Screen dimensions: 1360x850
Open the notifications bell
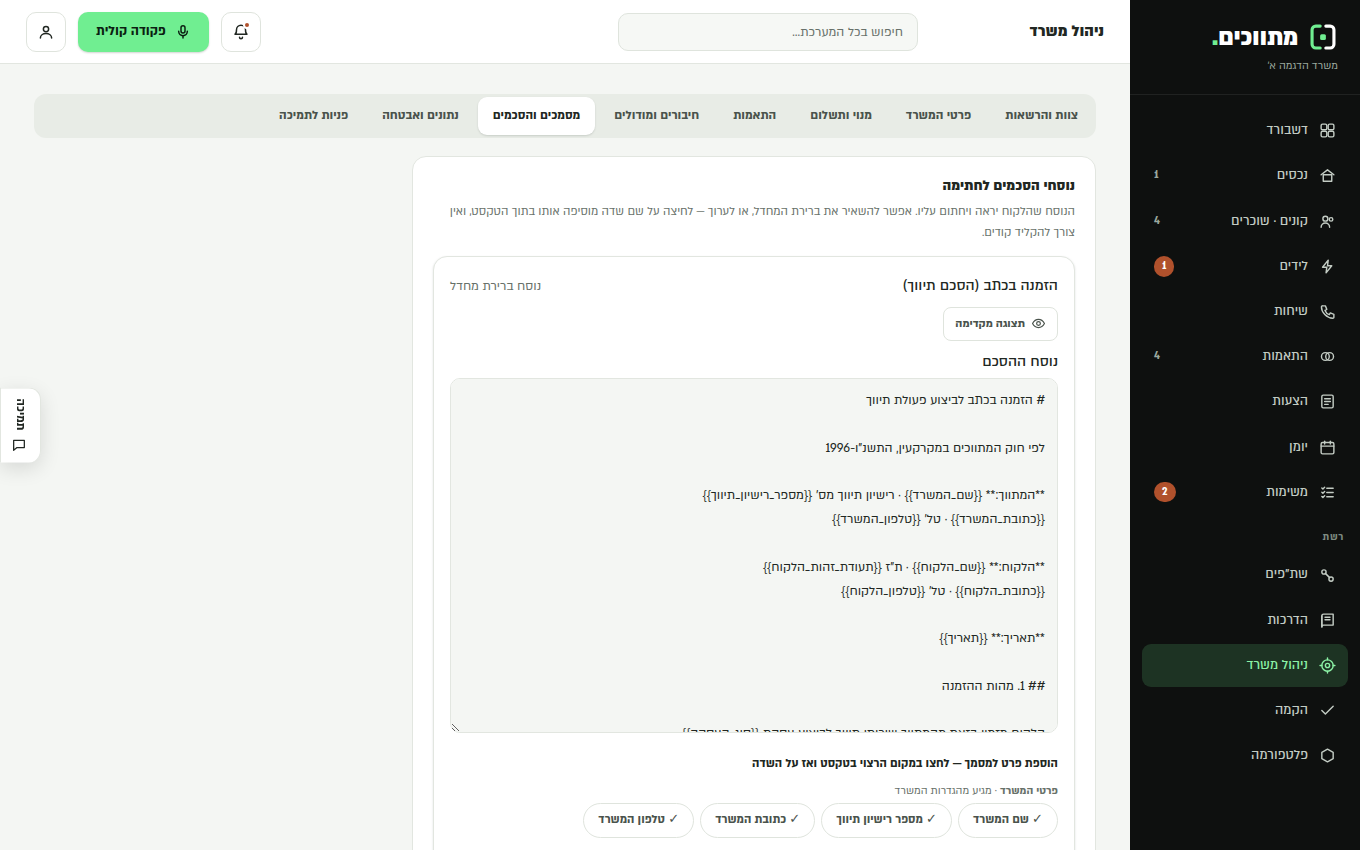tap(241, 32)
